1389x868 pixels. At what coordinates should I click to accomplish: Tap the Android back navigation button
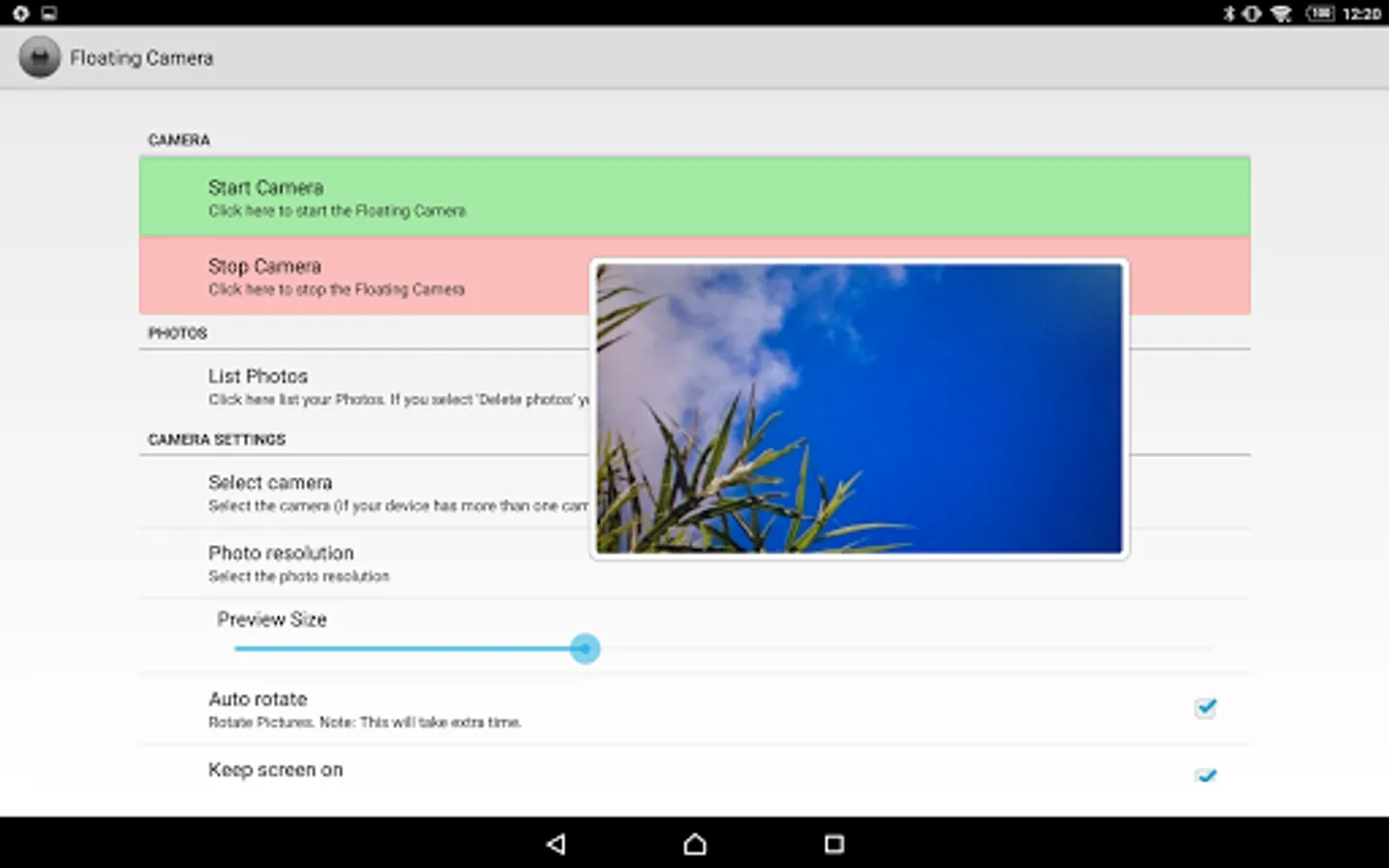click(x=556, y=844)
